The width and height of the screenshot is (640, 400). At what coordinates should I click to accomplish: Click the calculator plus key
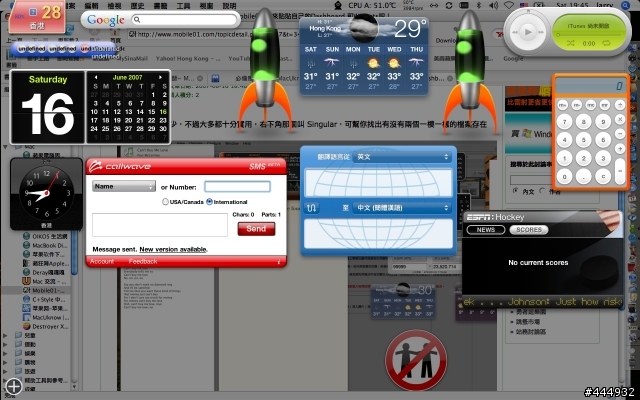tap(620, 149)
